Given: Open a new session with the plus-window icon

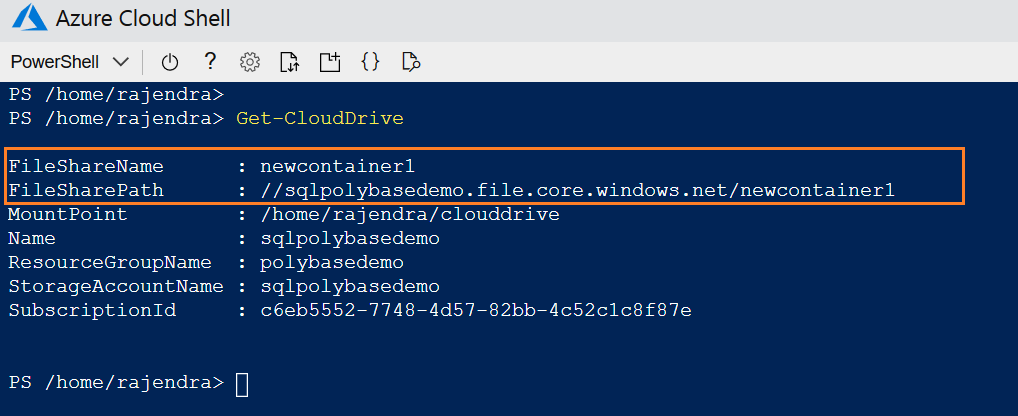Looking at the screenshot, I should coord(330,62).
